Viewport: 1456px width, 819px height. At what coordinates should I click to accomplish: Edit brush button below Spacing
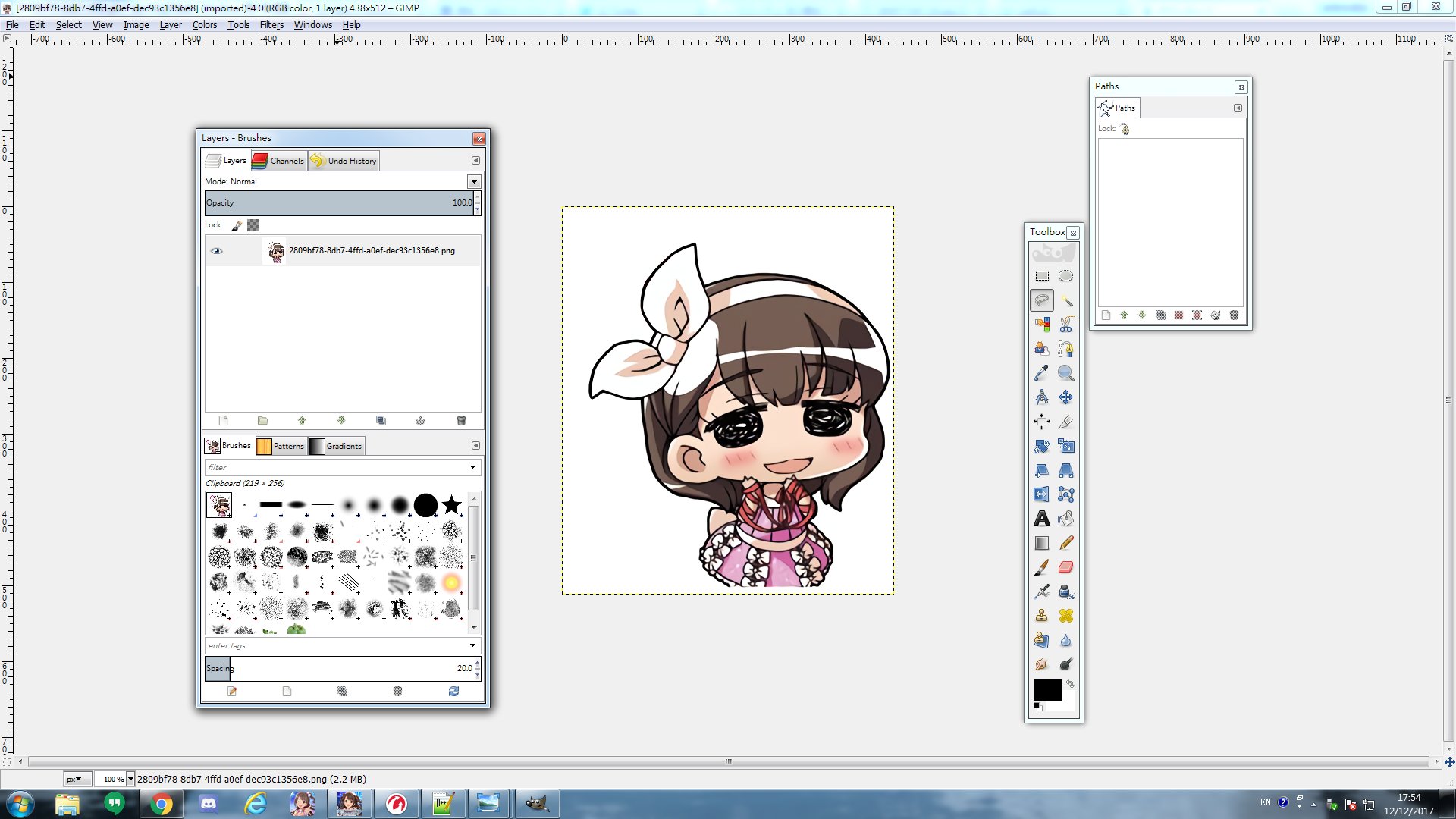point(232,691)
